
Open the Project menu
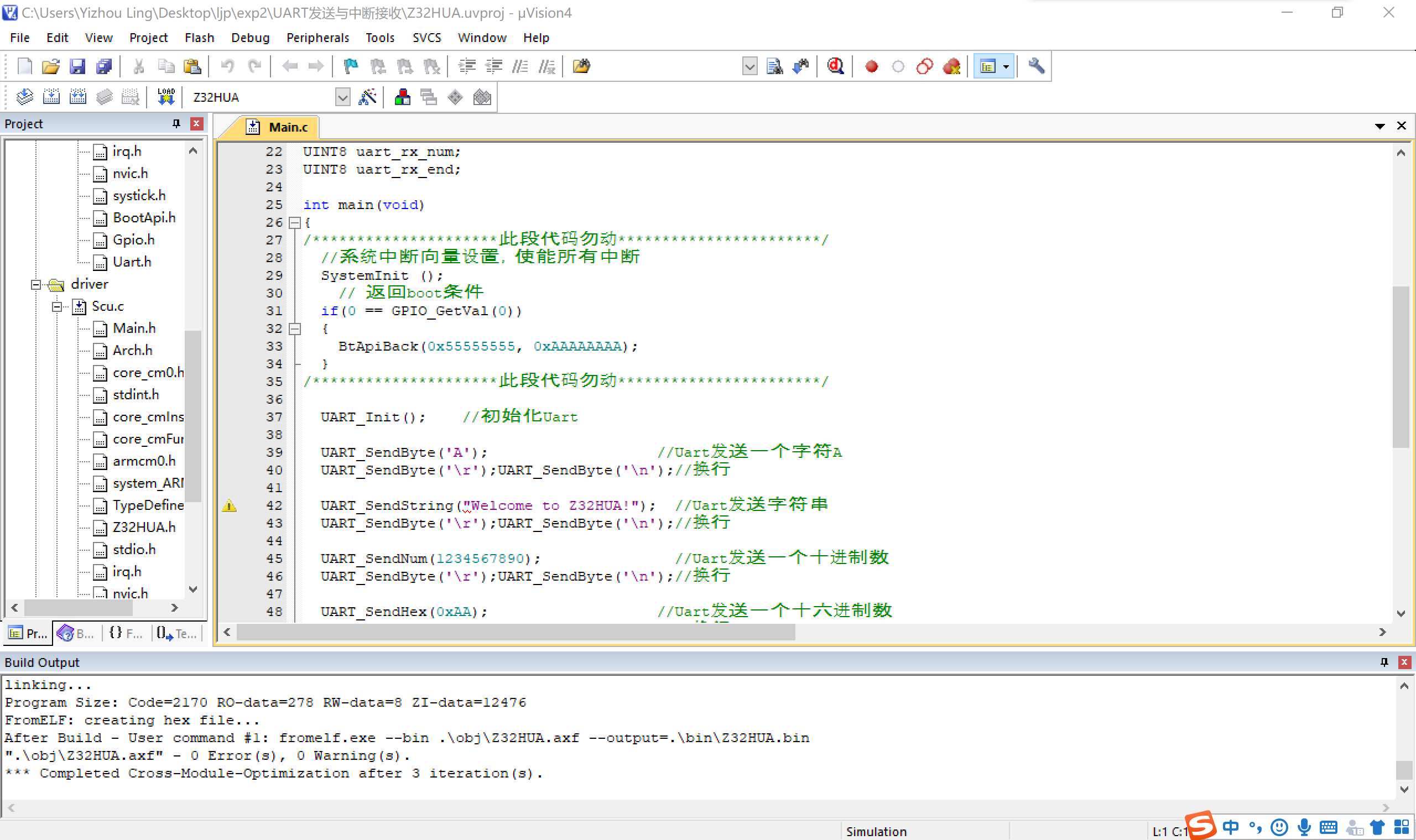[148, 38]
